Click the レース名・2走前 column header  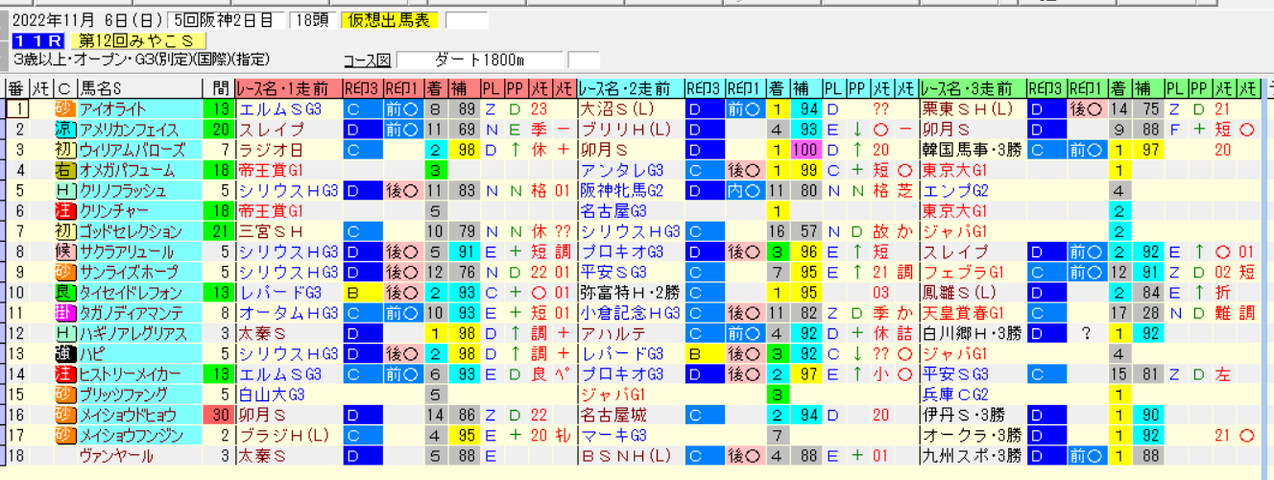629,88
